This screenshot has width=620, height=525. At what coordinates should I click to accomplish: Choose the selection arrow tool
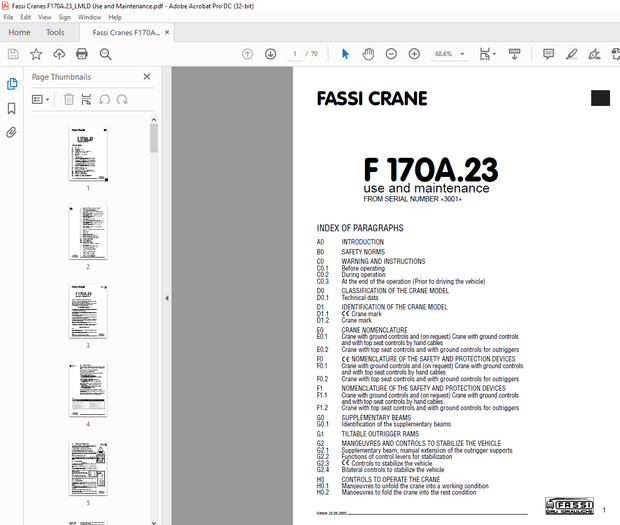click(345, 54)
